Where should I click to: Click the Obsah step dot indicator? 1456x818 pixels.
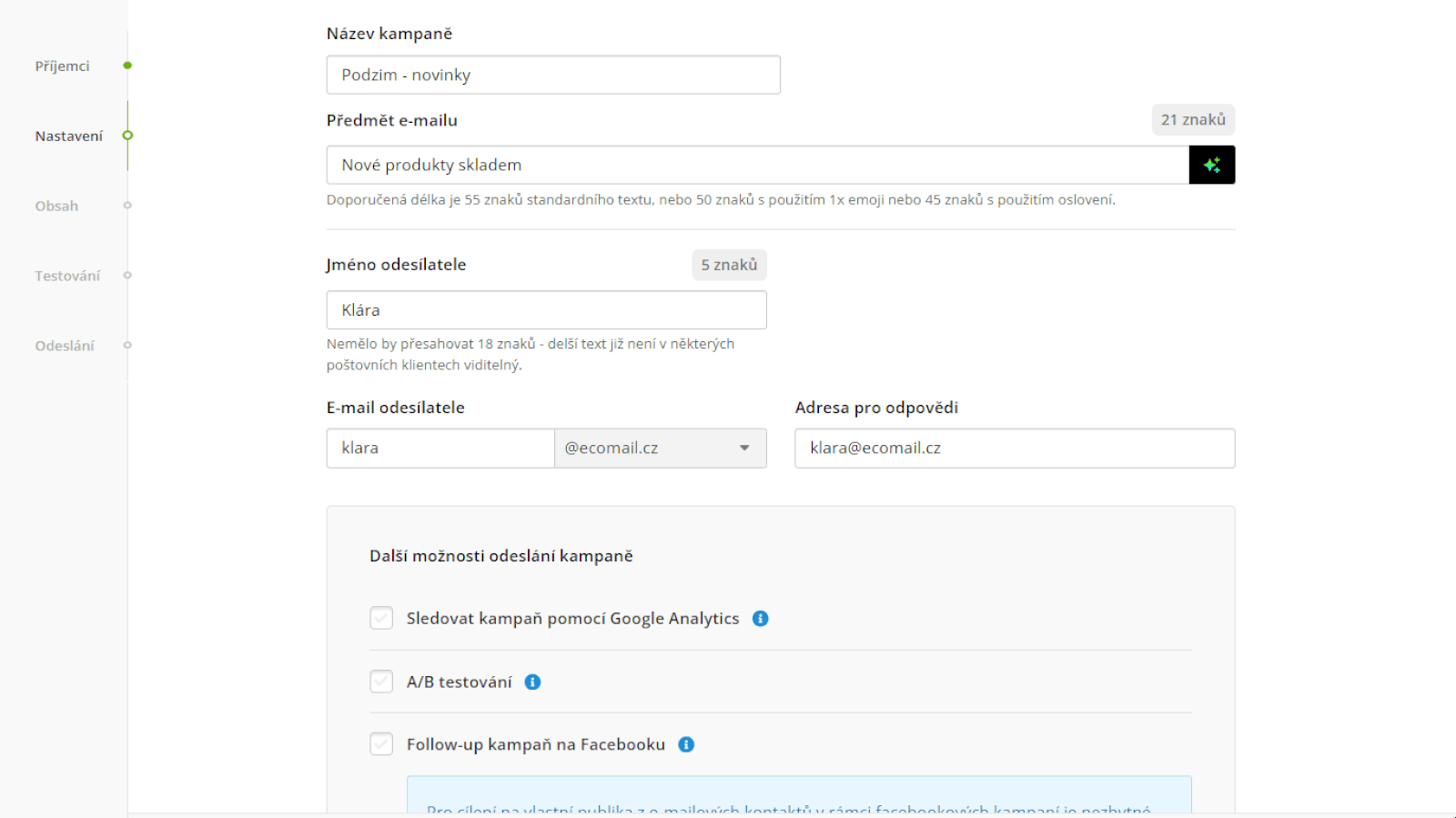[x=127, y=206]
